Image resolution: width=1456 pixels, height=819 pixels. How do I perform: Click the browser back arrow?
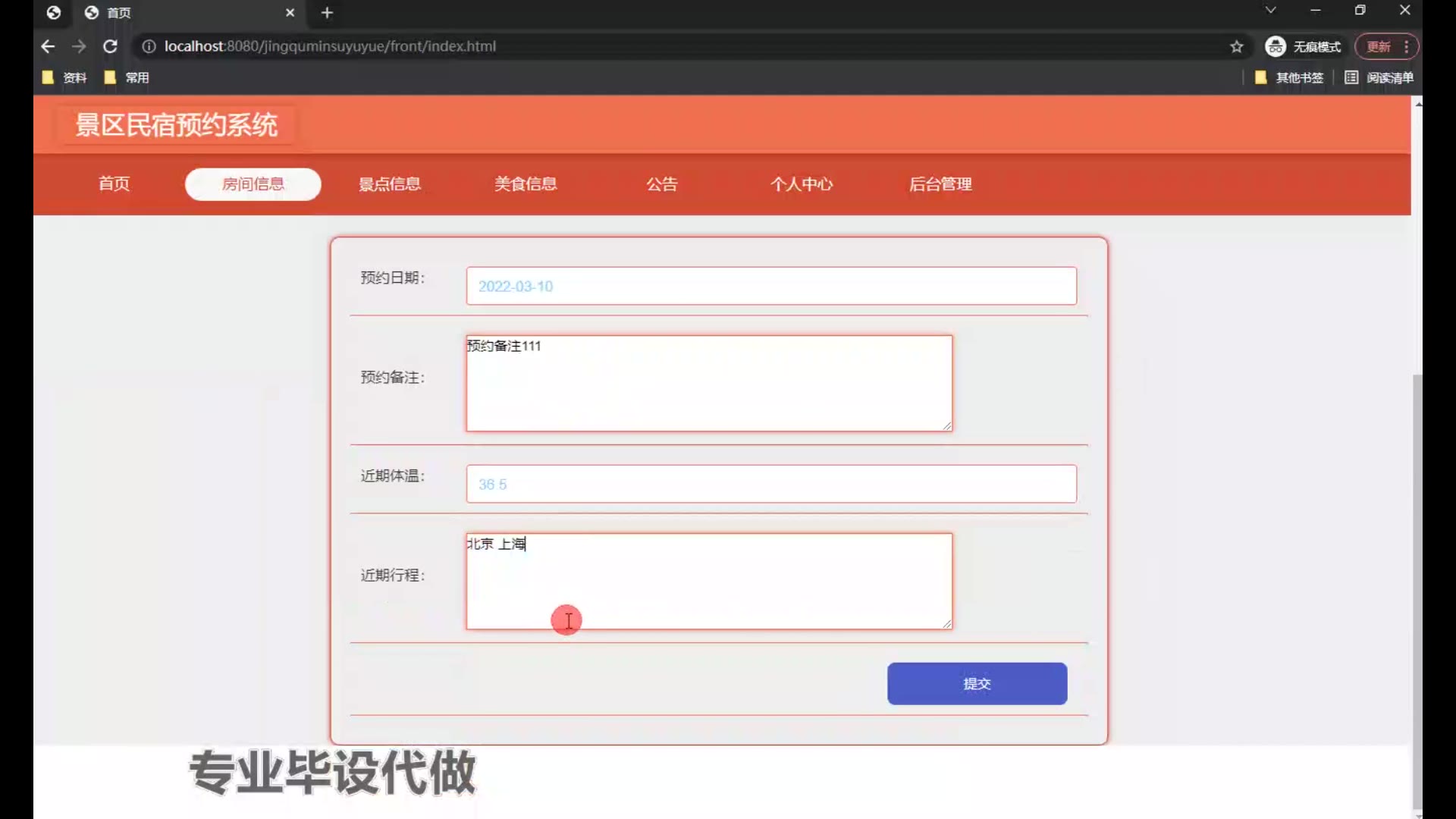48,46
